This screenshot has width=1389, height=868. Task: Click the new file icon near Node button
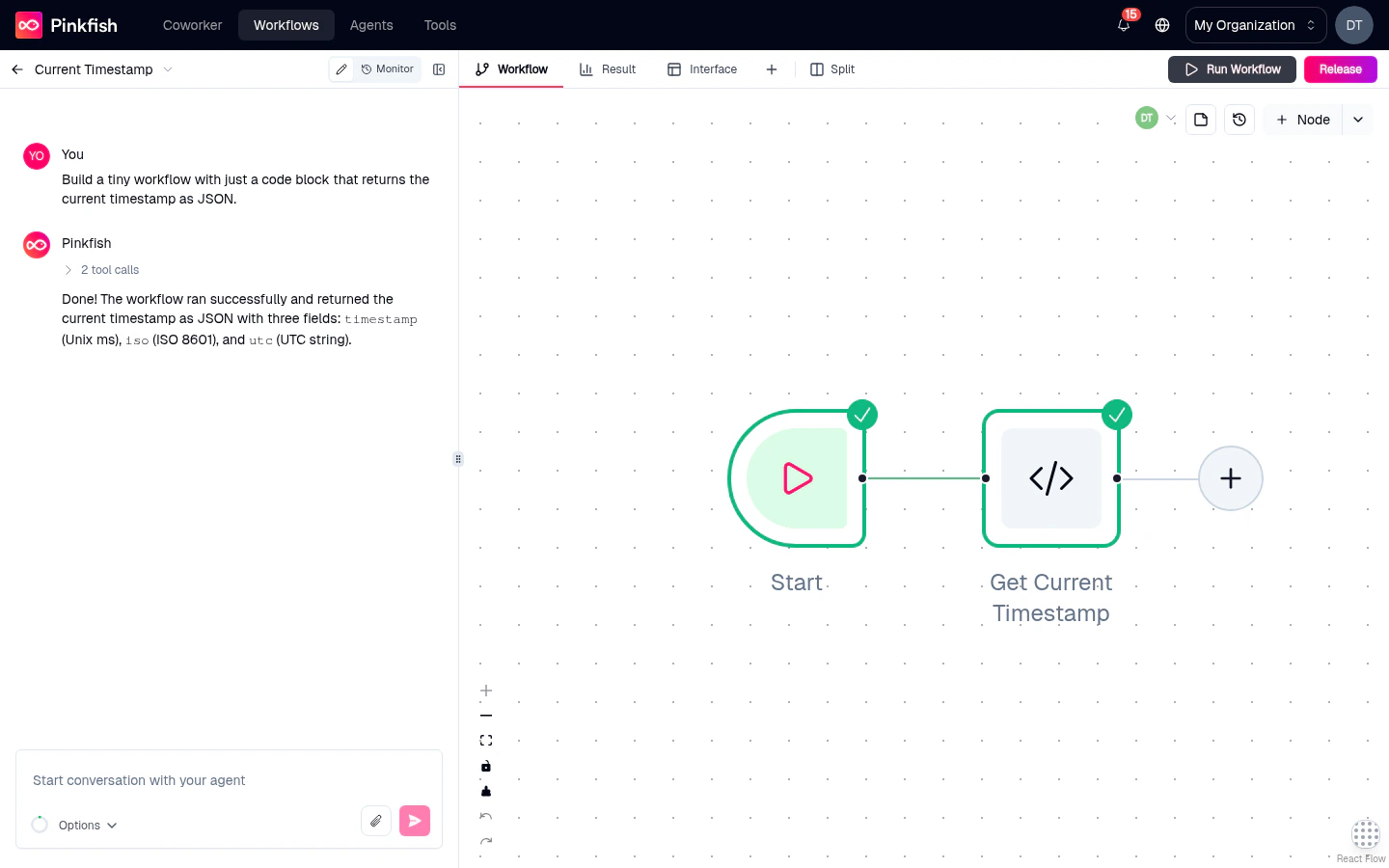coord(1201,119)
